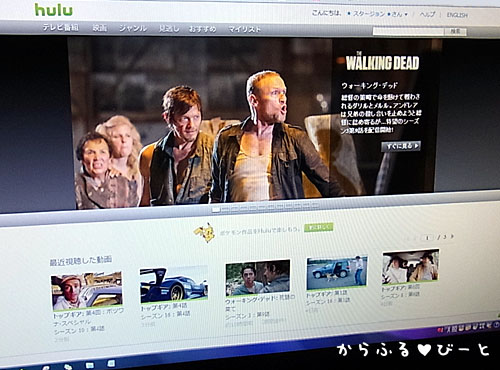Viewport: 500px width, 370px height.
Task: Open the テレビ番組 menu
Action: pyautogui.click(x=61, y=28)
